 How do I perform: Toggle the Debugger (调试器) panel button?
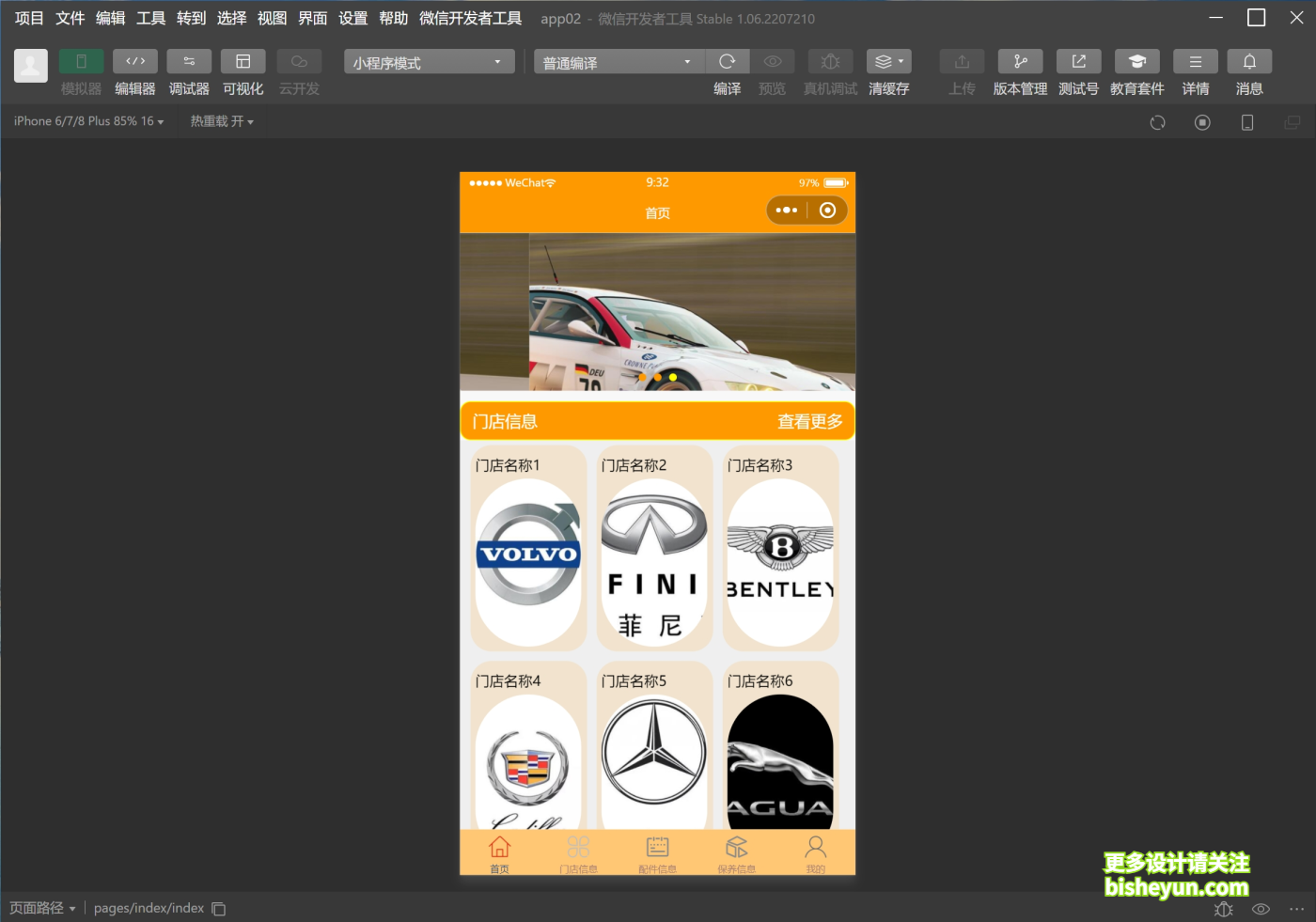pos(189,61)
